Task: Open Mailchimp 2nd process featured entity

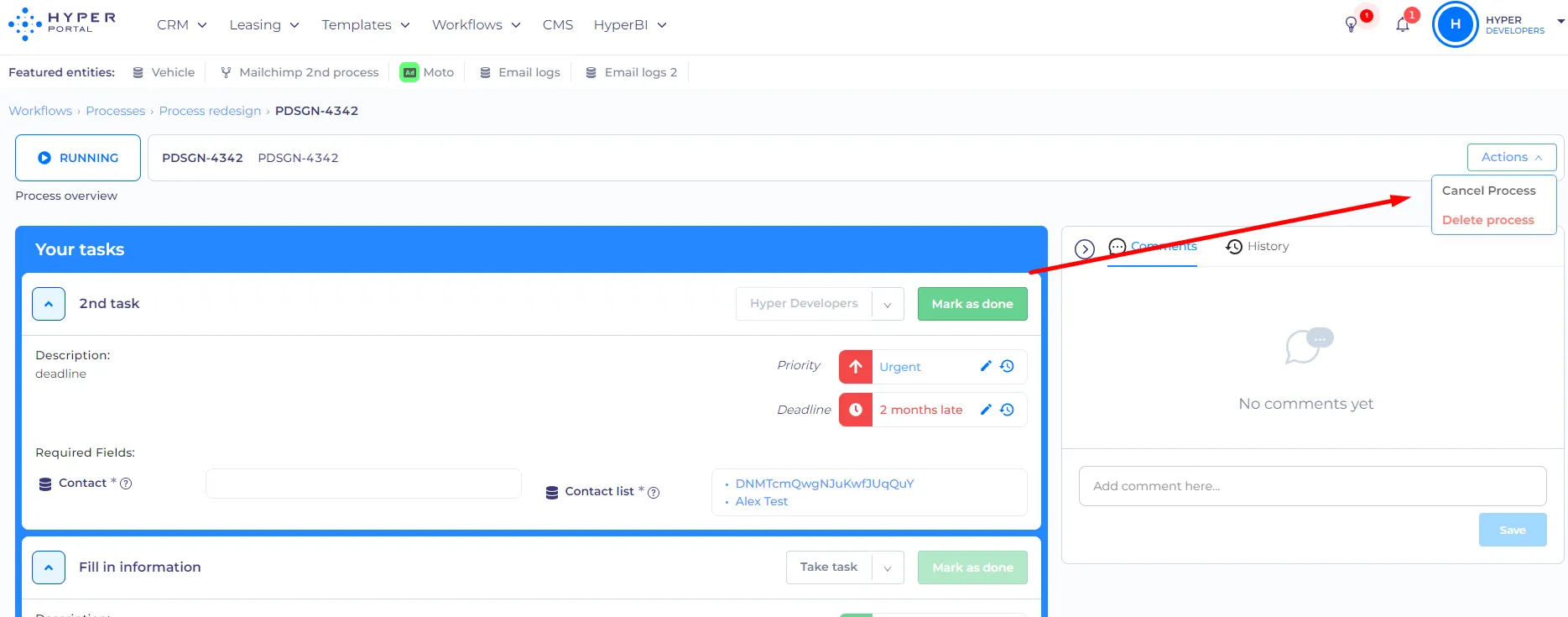Action: (300, 72)
